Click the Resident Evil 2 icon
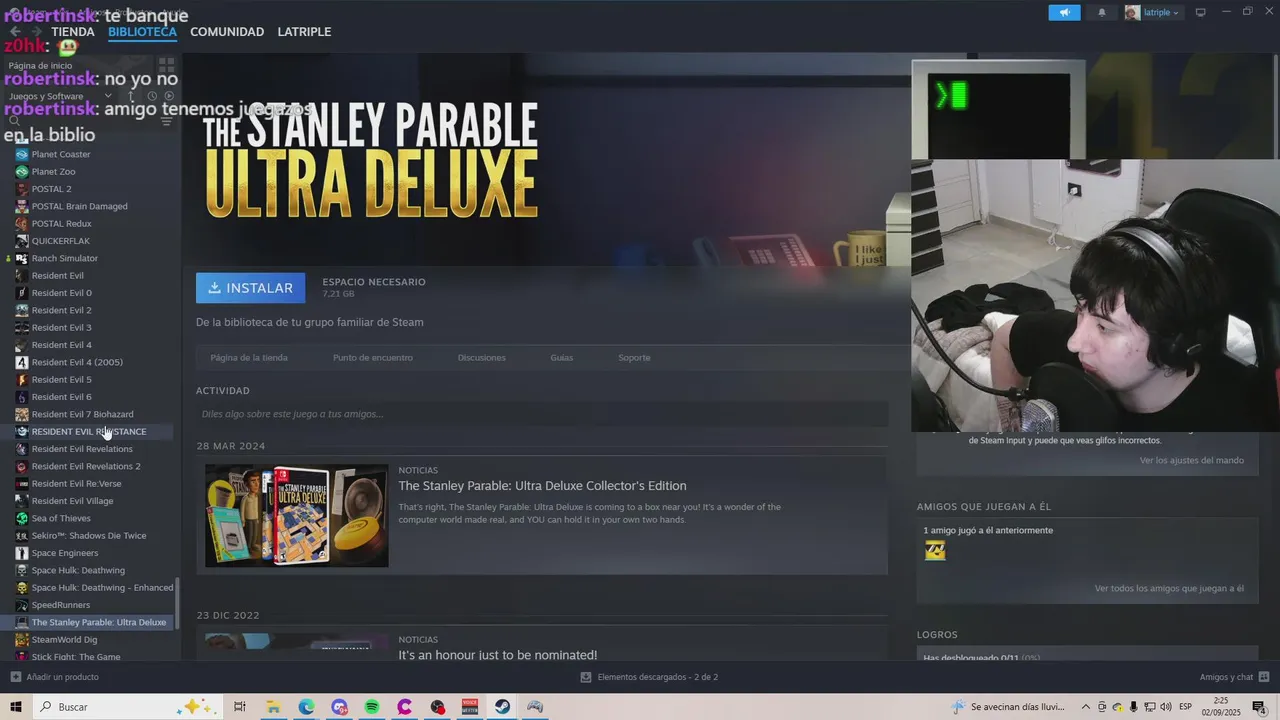 pos(22,310)
